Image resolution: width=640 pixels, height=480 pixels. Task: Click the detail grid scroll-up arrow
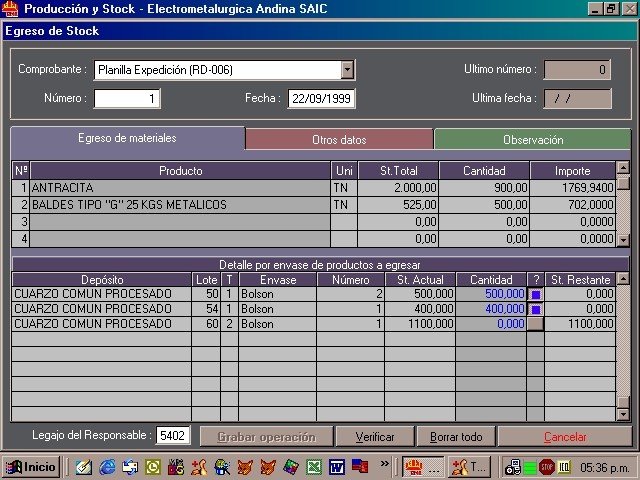[623, 279]
